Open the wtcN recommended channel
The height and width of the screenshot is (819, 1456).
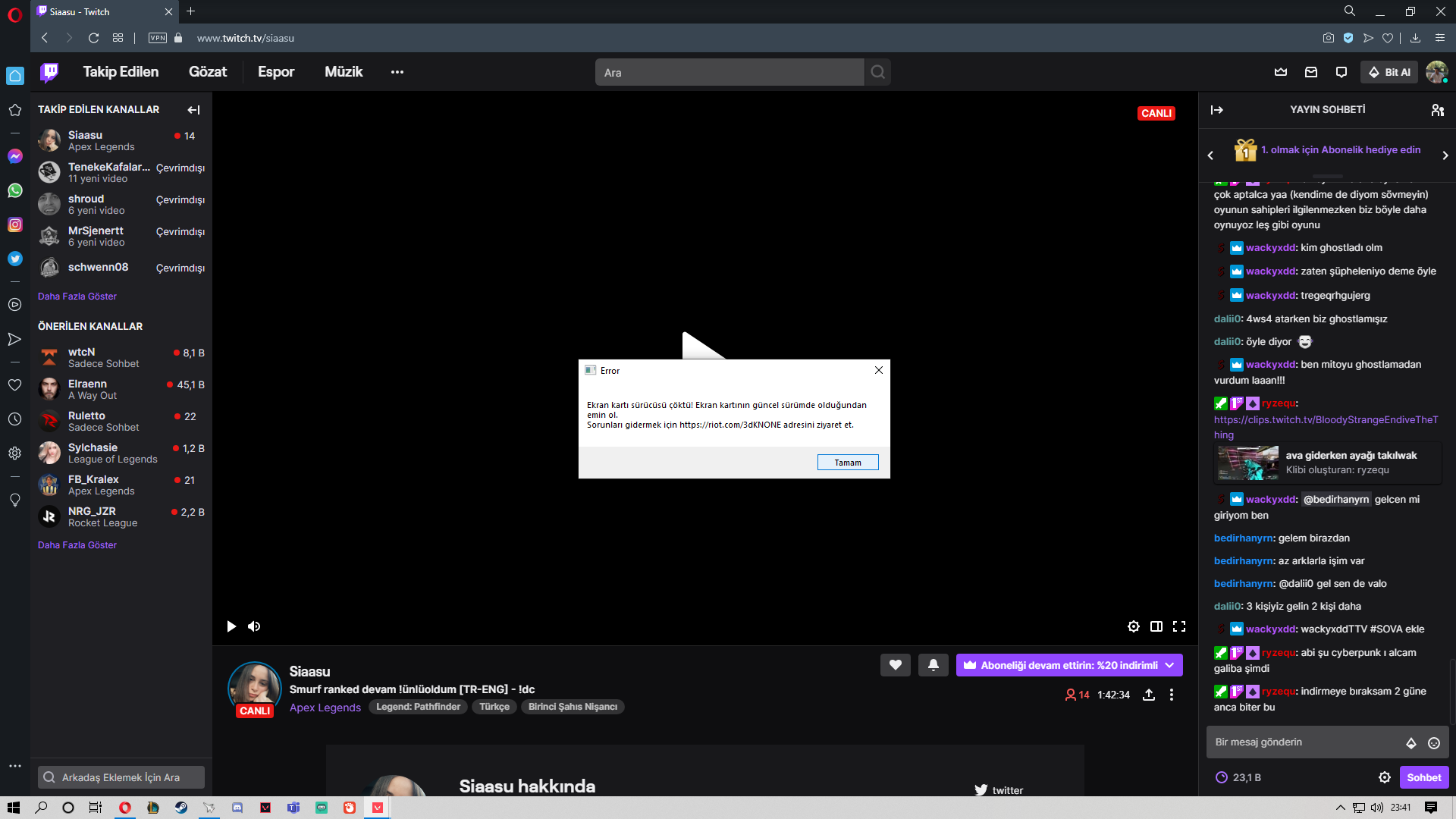121,357
